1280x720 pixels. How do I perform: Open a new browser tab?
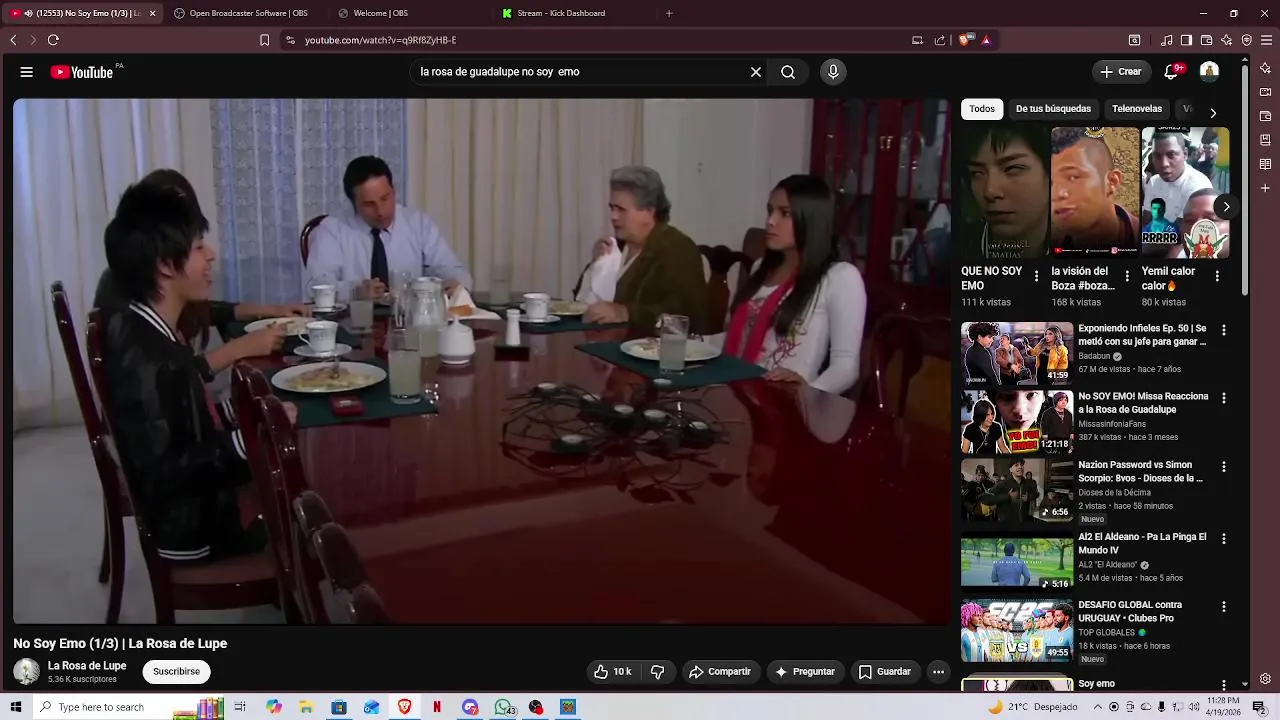pyautogui.click(x=669, y=13)
